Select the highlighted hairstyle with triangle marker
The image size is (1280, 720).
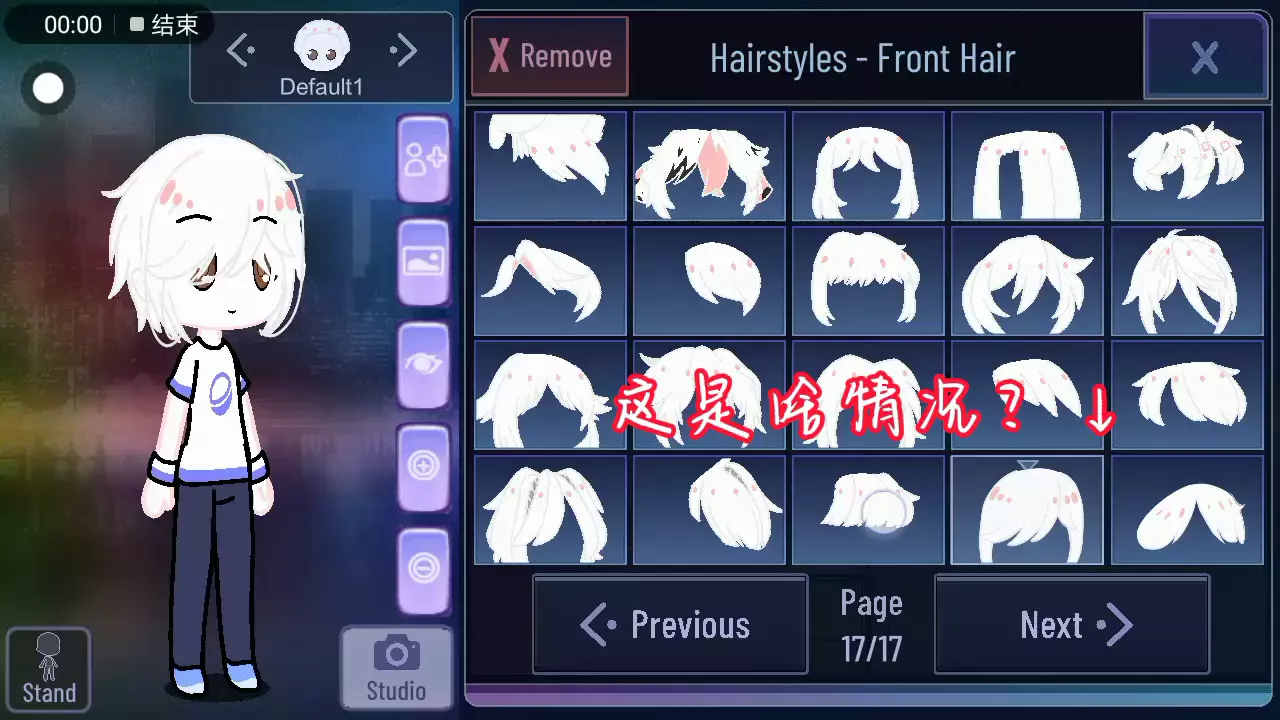(x=1027, y=510)
